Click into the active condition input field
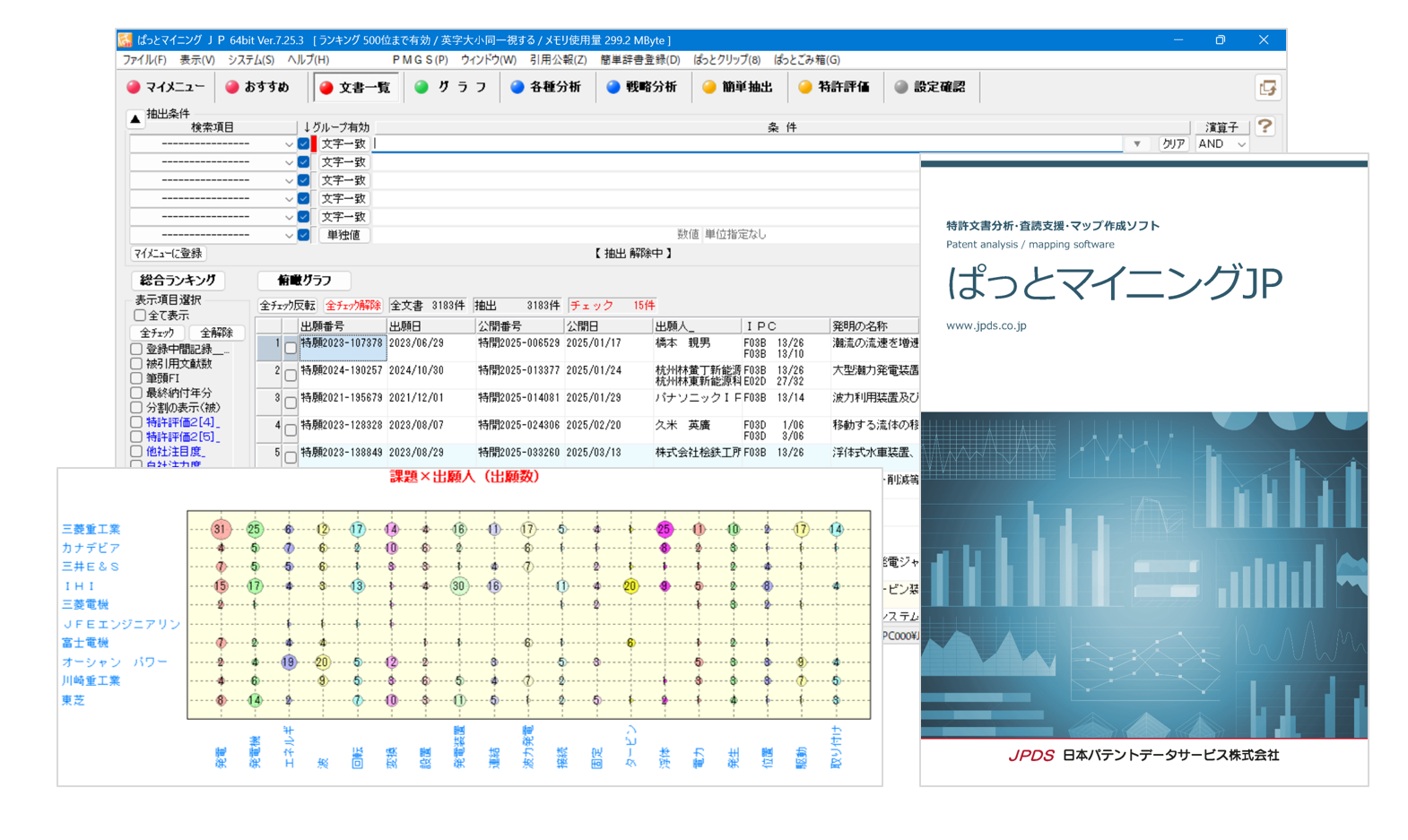The width and height of the screenshot is (1408, 840). (x=747, y=143)
